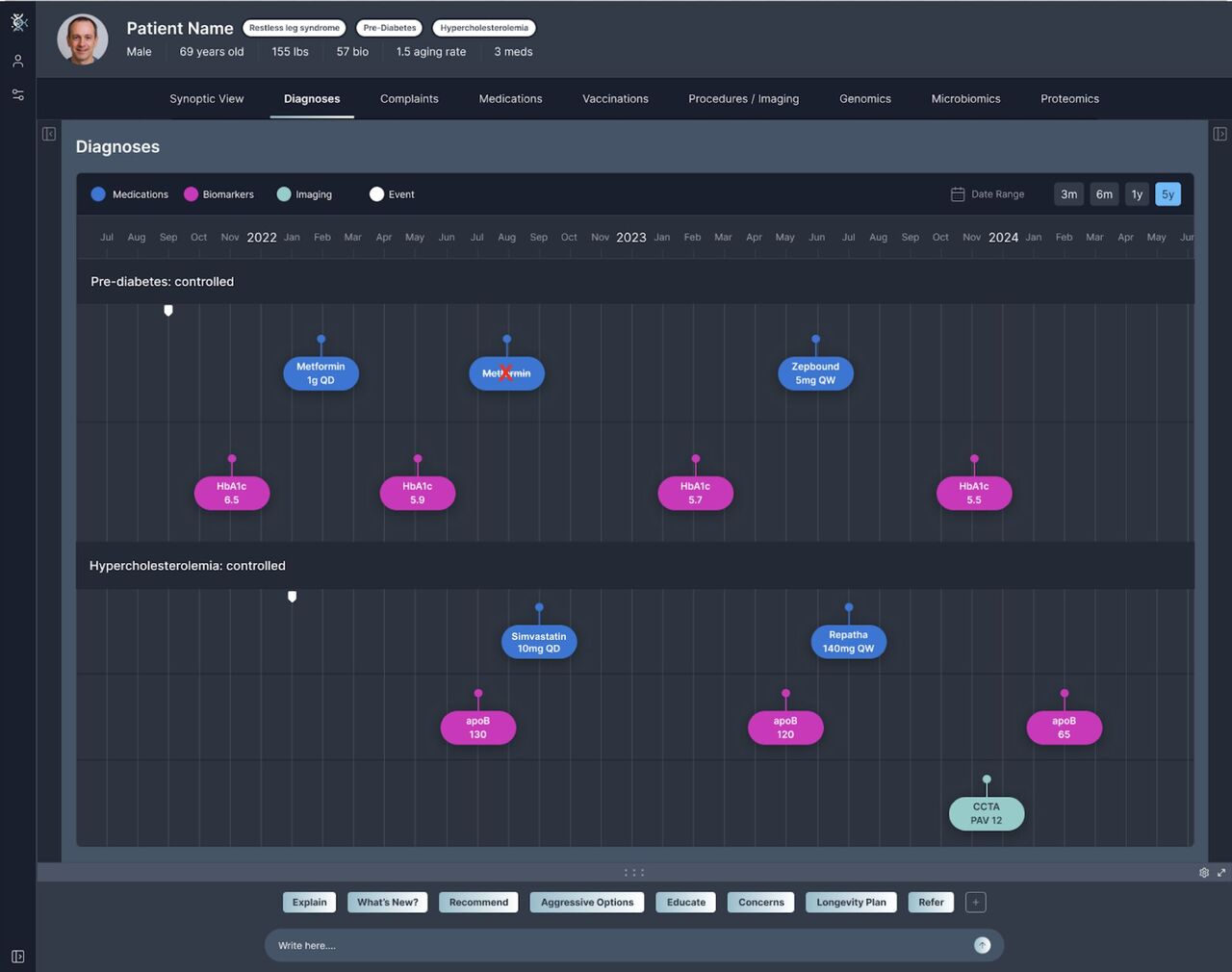
Task: Select the Repatha 140mg QW marker
Action: point(848,642)
